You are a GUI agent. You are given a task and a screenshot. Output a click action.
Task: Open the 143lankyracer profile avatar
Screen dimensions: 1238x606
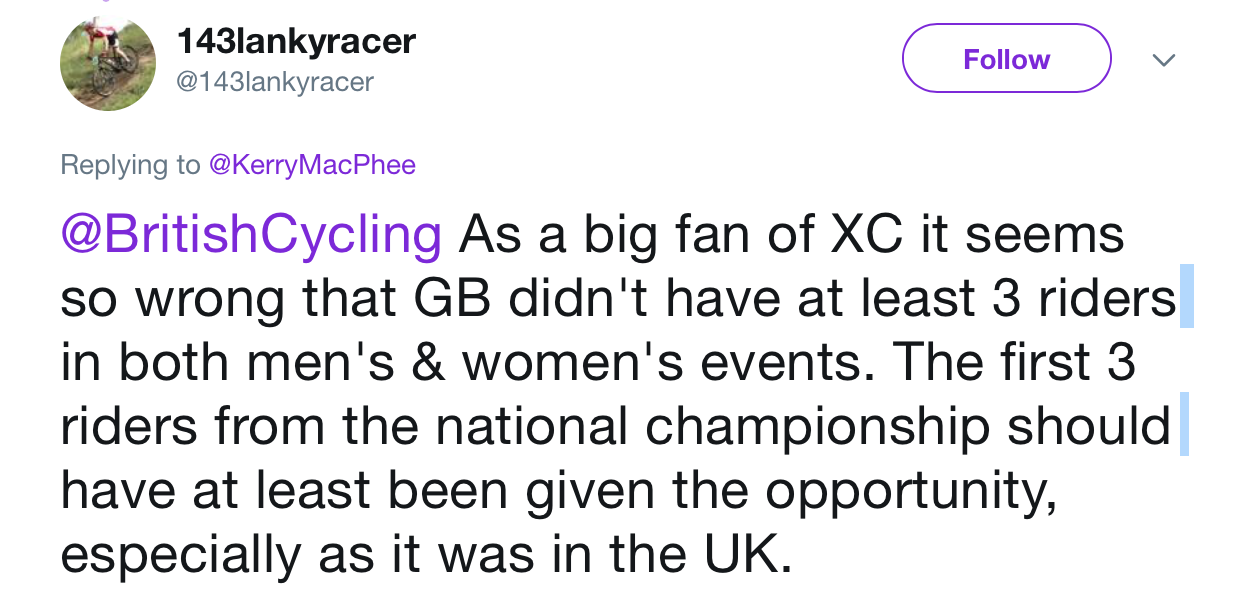coord(108,63)
